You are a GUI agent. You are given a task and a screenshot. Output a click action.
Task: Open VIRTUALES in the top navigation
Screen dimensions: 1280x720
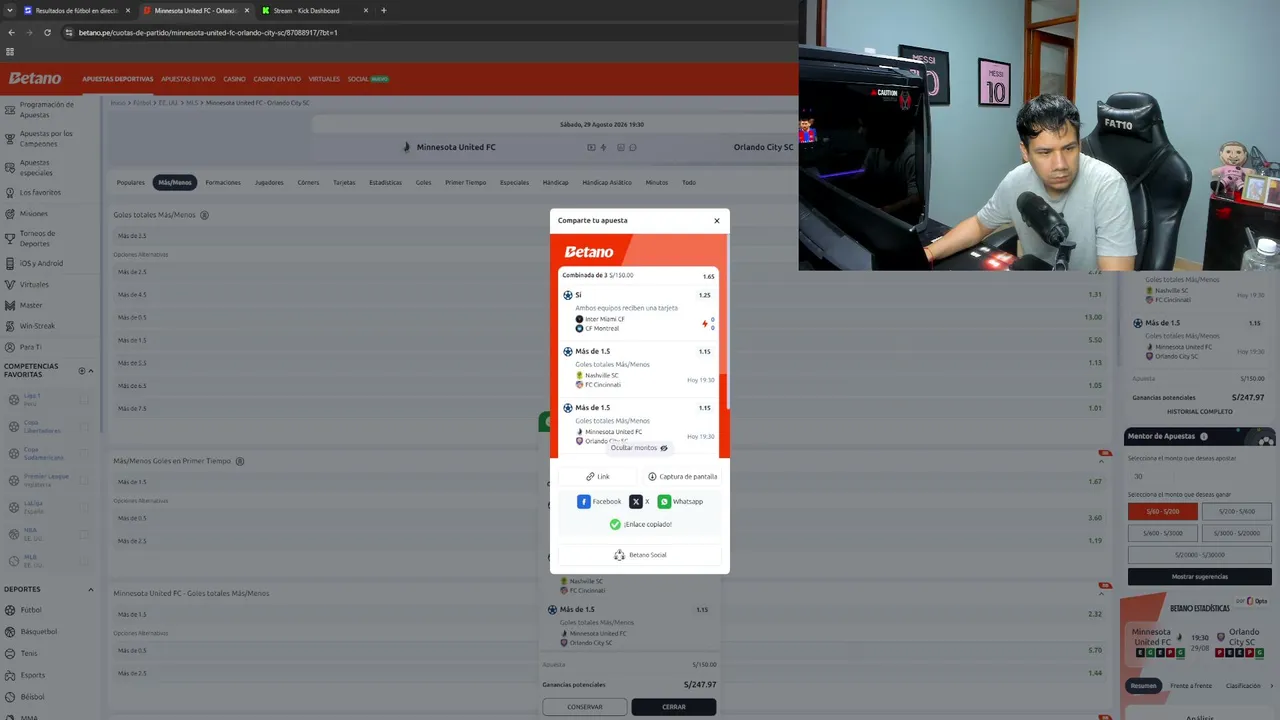[324, 79]
